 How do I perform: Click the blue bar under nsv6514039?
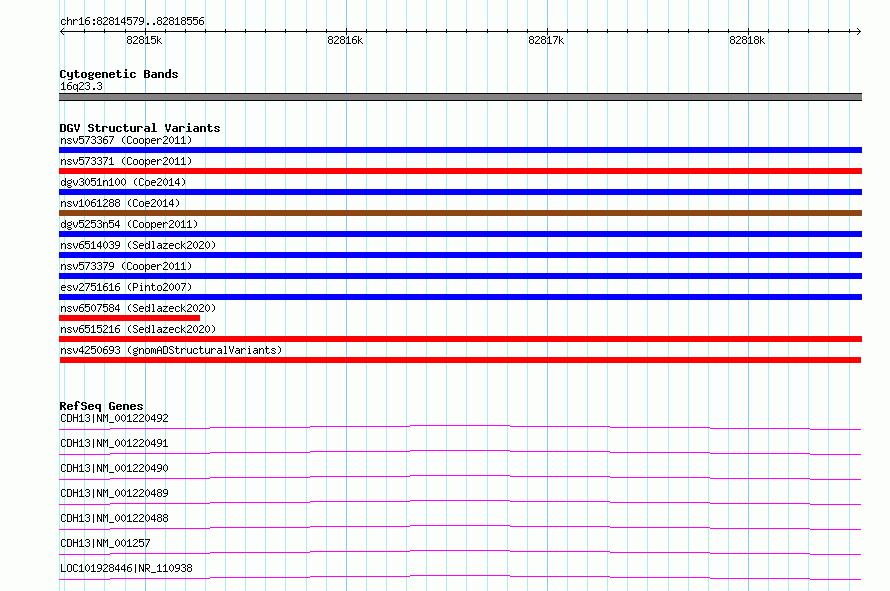[460, 255]
